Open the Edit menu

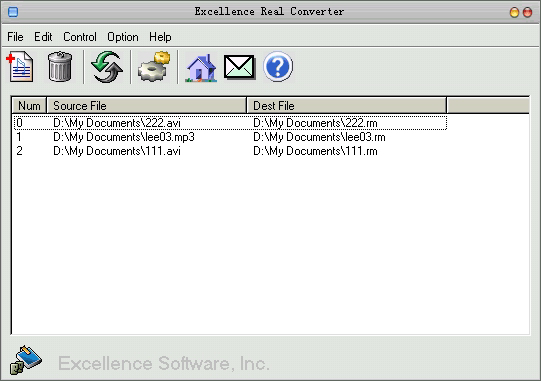(x=43, y=37)
